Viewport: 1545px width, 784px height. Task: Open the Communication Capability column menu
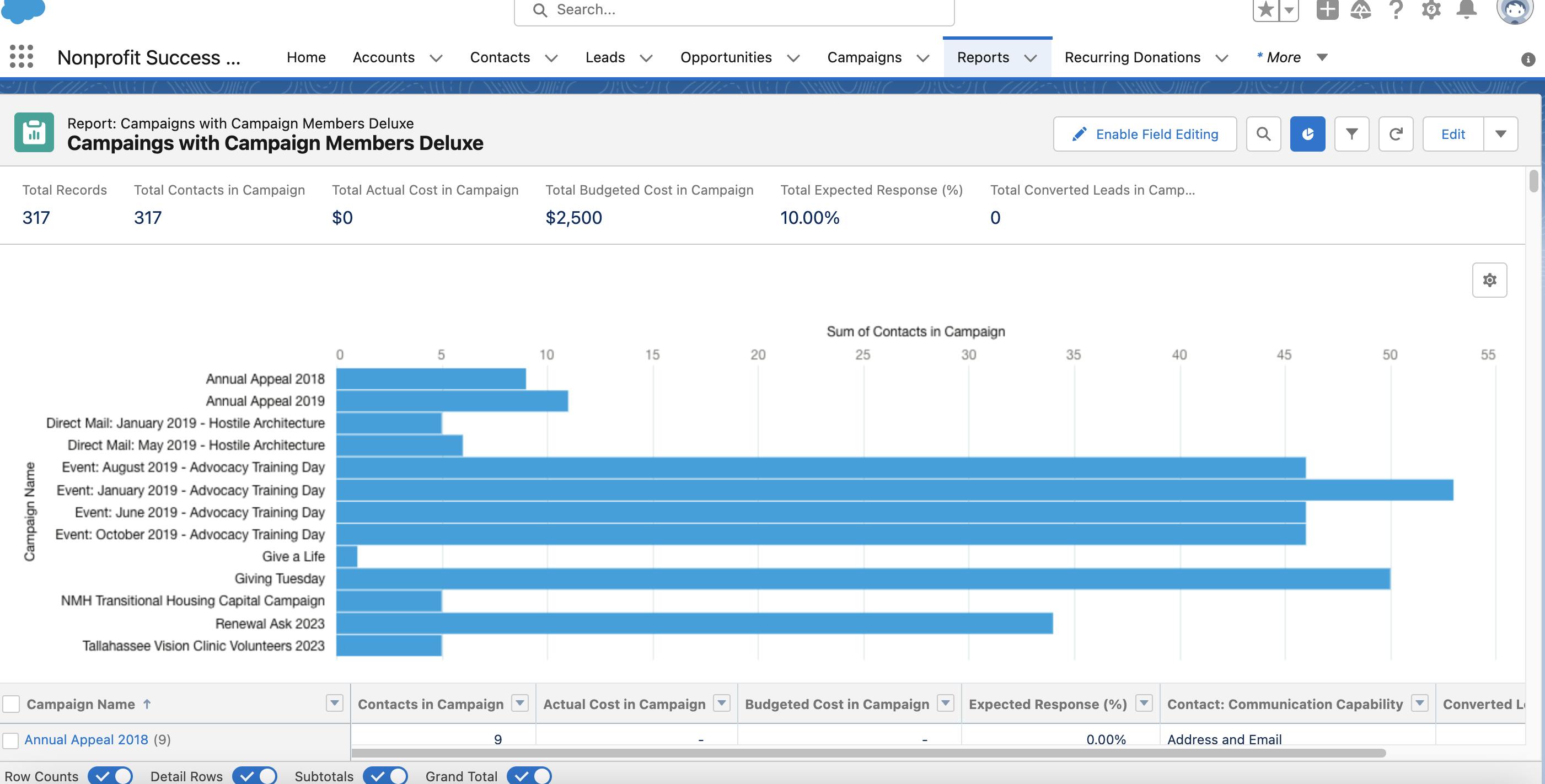[x=1420, y=702]
